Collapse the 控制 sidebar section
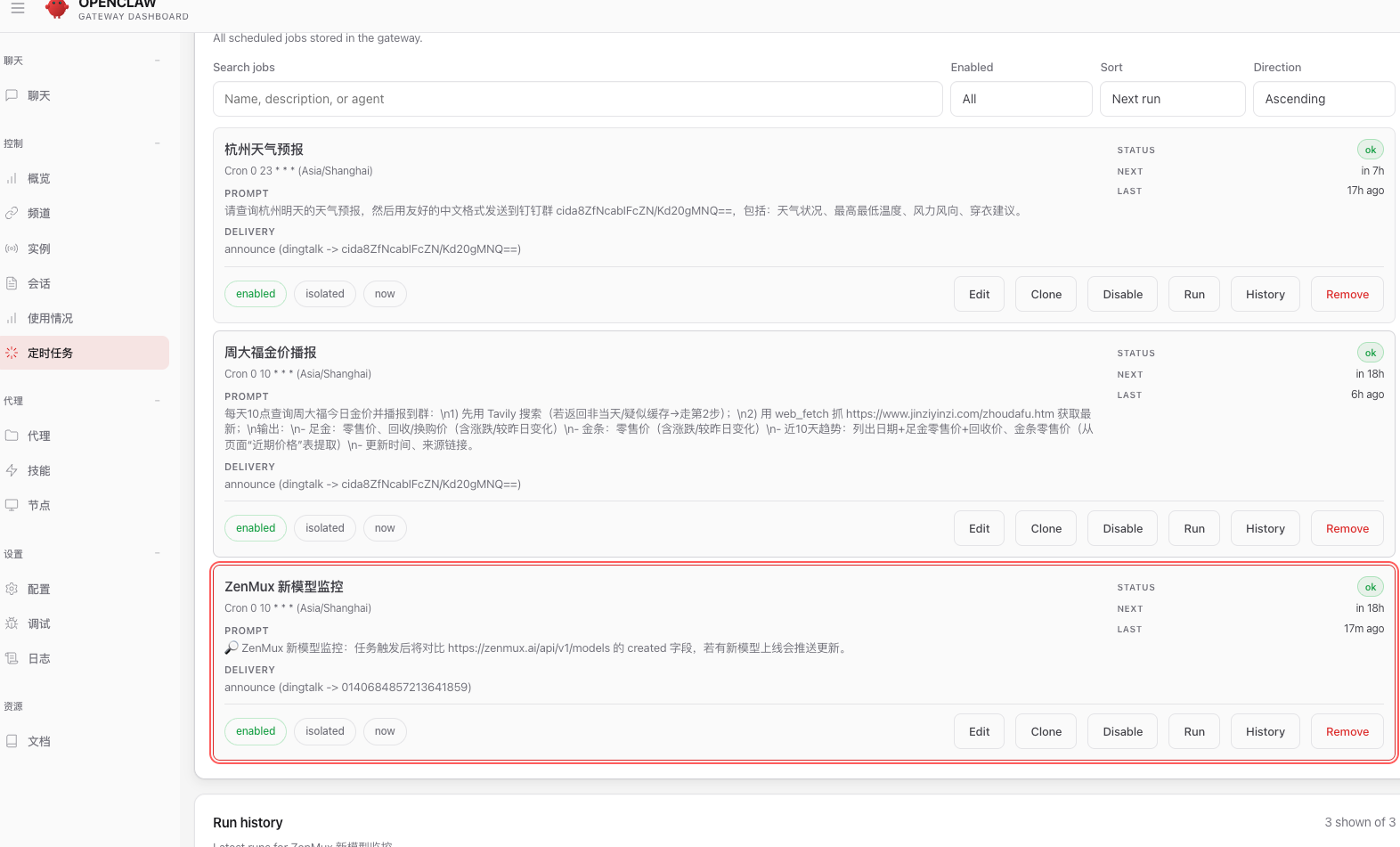Viewport: 1400px width, 847px height. click(x=158, y=143)
